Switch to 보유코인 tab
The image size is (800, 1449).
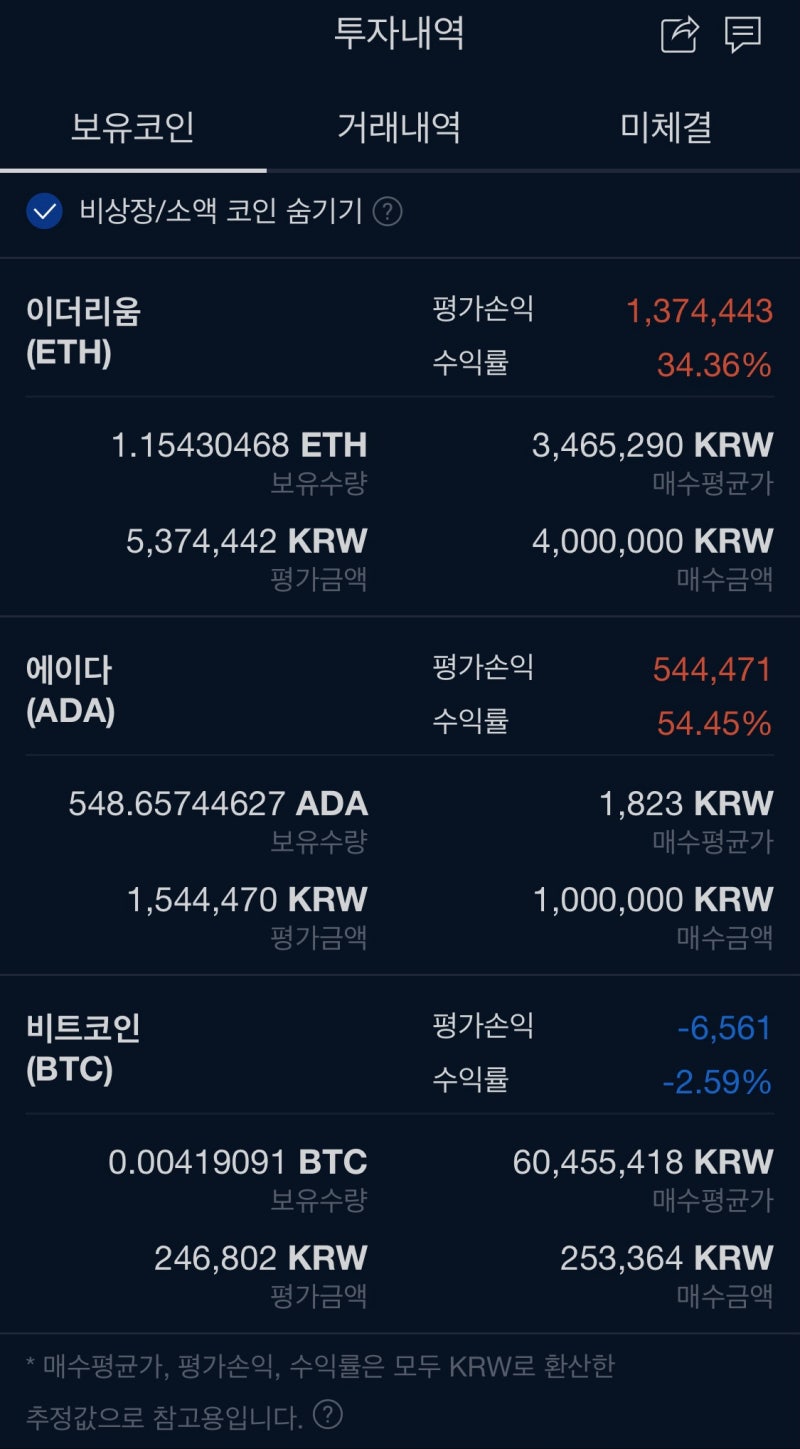[x=133, y=128]
